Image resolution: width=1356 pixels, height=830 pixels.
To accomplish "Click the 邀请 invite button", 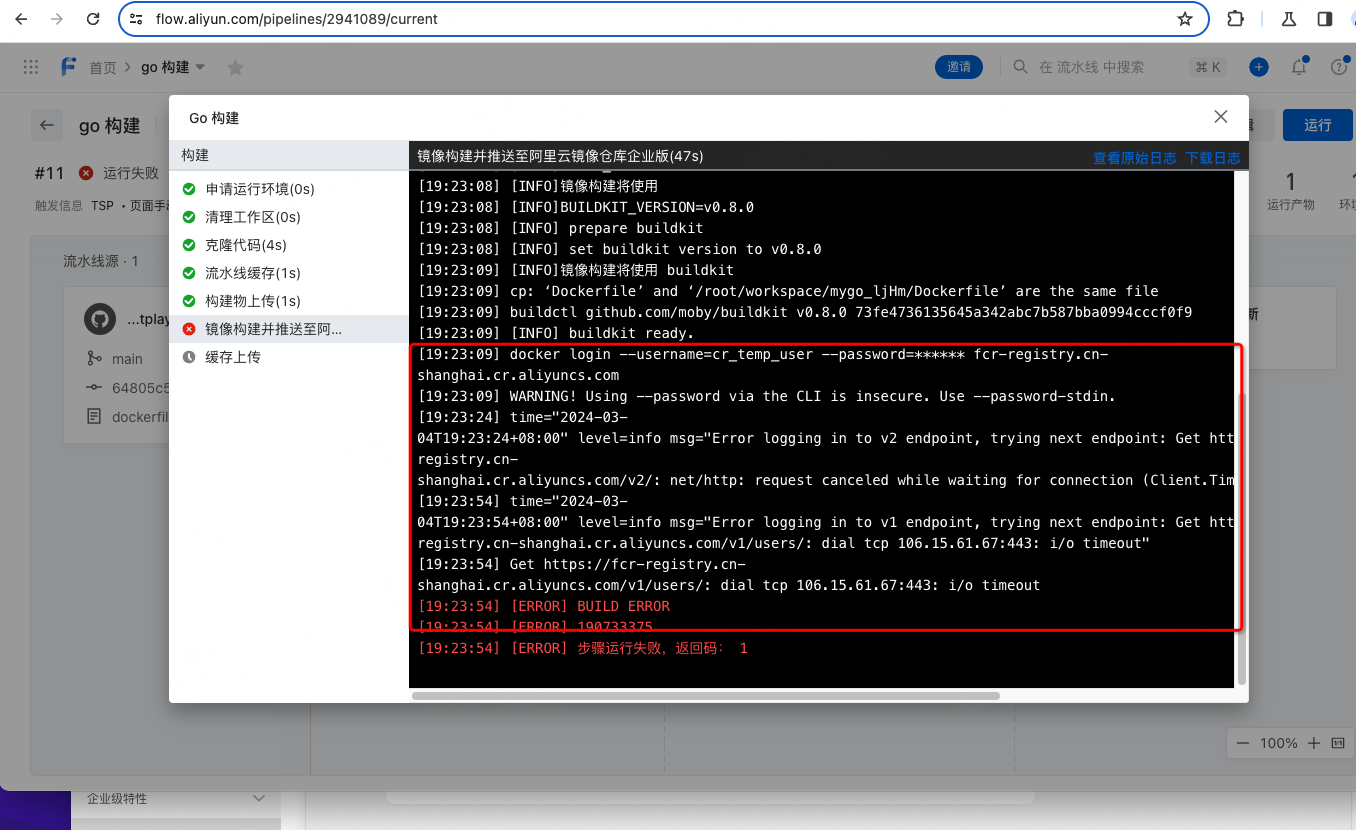I will click(959, 67).
